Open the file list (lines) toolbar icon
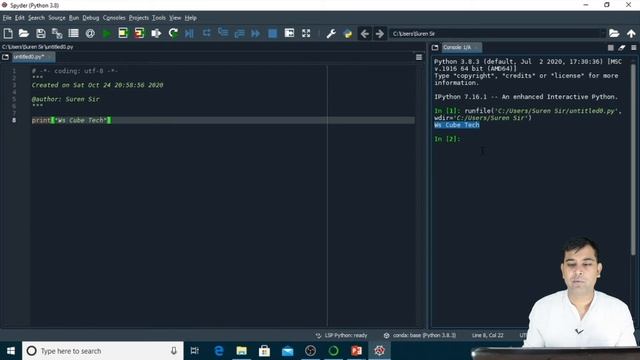Screen dimensions: 640x360 pos(73,33)
